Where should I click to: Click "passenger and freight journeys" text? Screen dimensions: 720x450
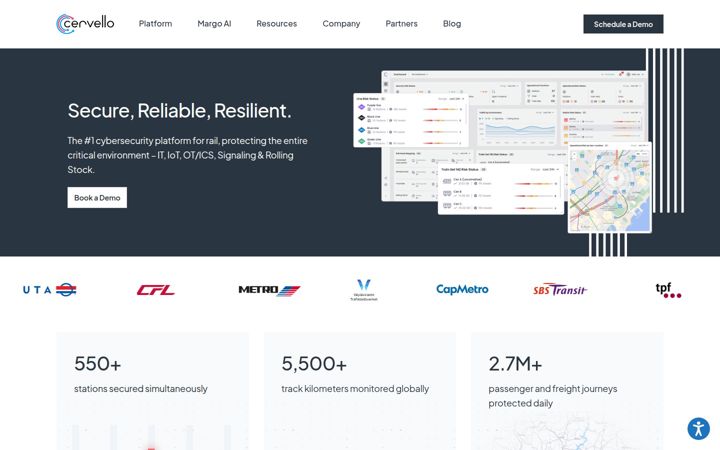coord(553,388)
